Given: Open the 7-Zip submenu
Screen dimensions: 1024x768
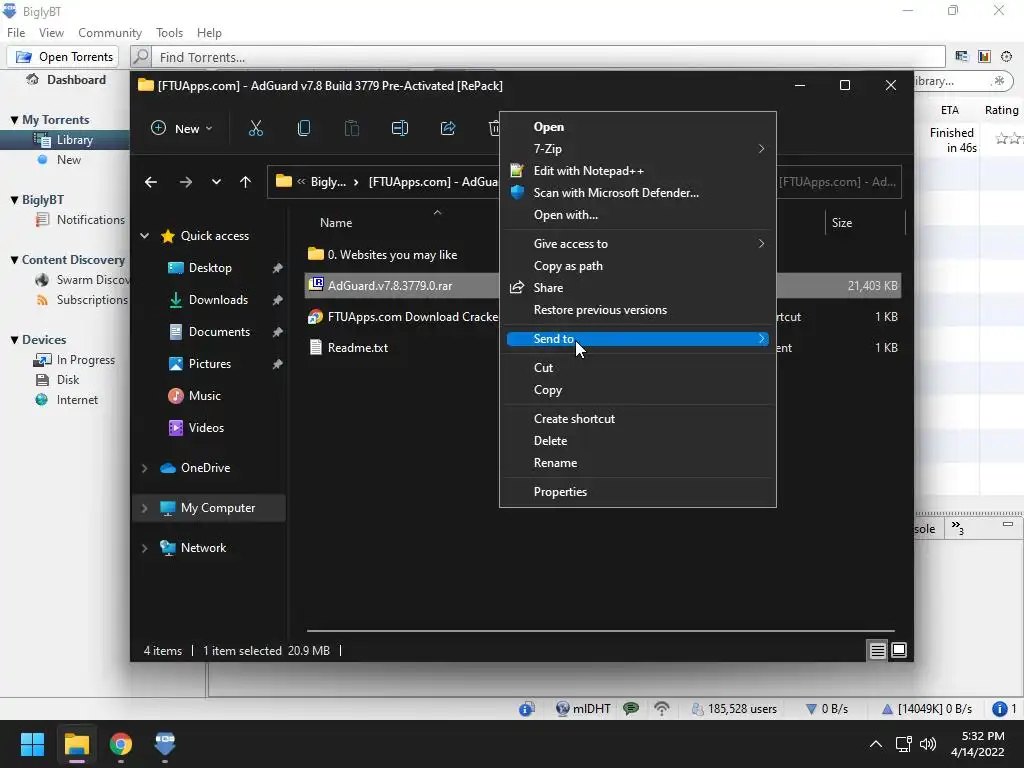Looking at the screenshot, I should 637,149.
